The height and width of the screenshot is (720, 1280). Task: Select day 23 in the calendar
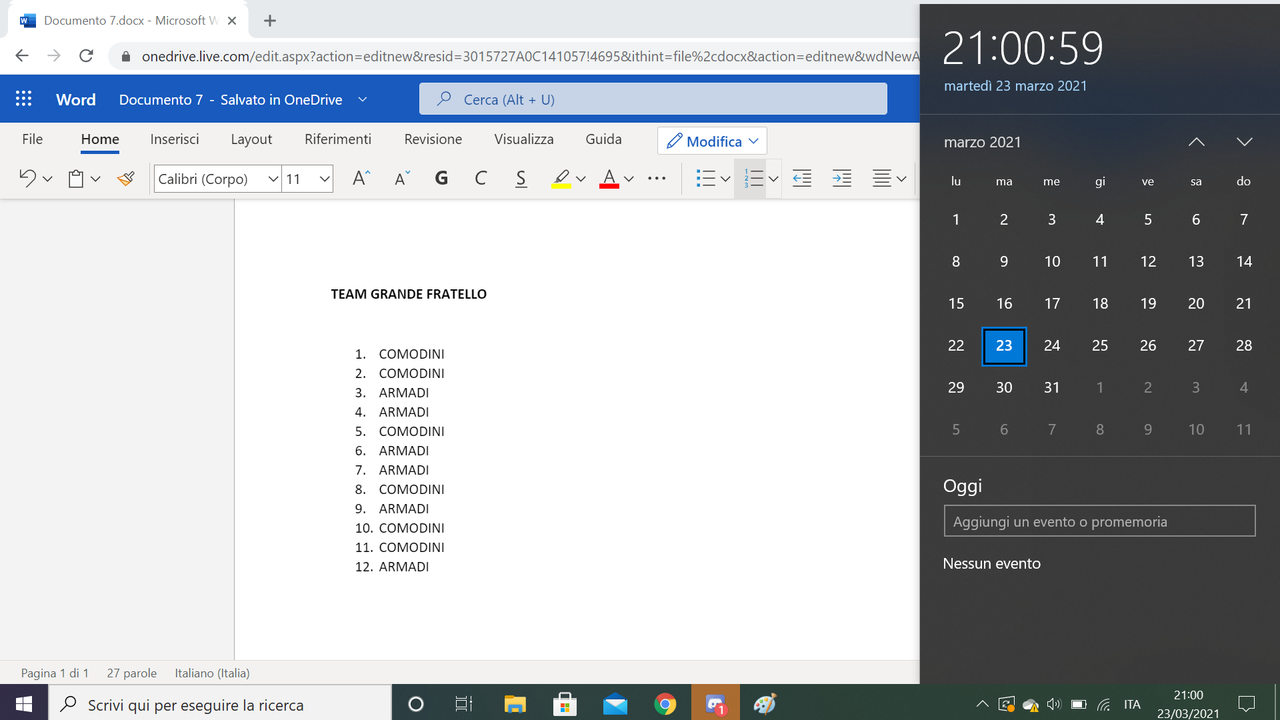coord(1004,346)
